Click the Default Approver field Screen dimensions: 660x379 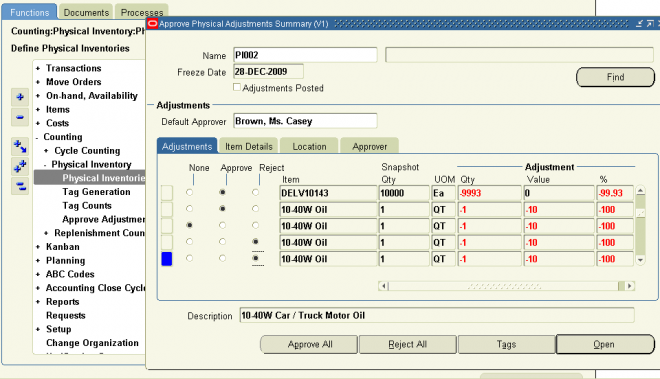coord(305,121)
